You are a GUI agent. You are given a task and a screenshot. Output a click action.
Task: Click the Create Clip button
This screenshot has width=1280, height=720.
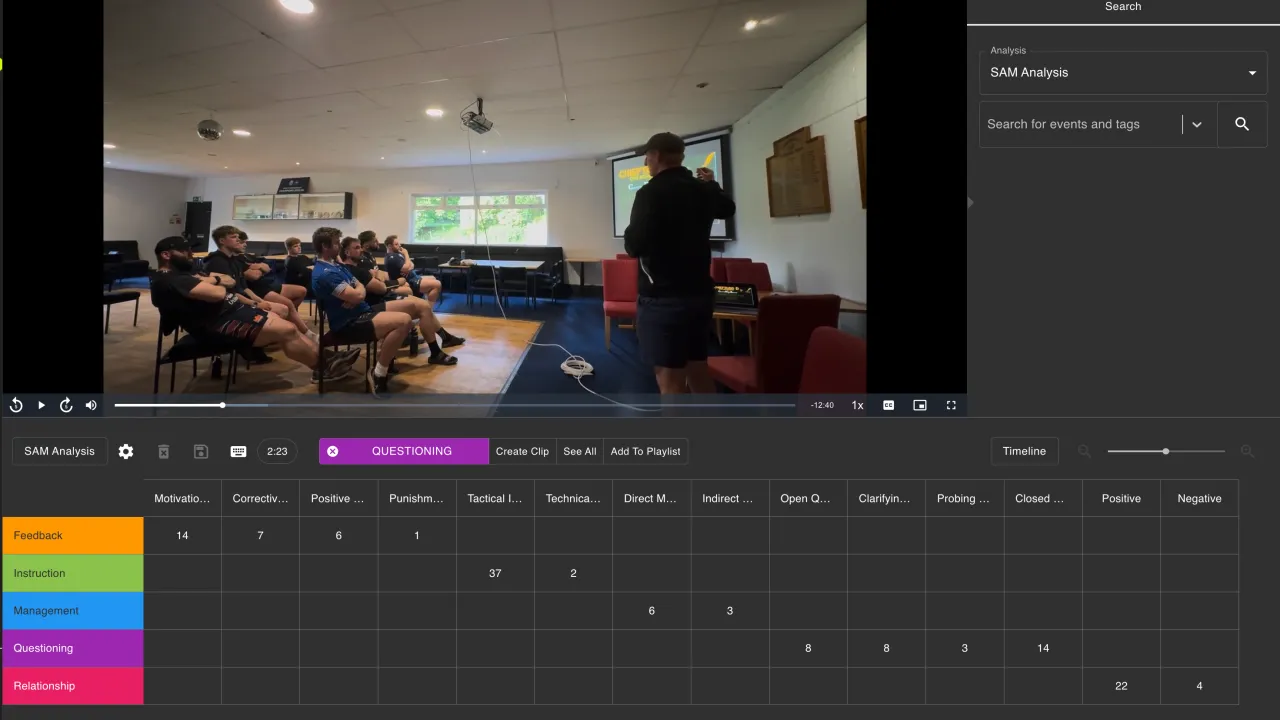click(522, 451)
